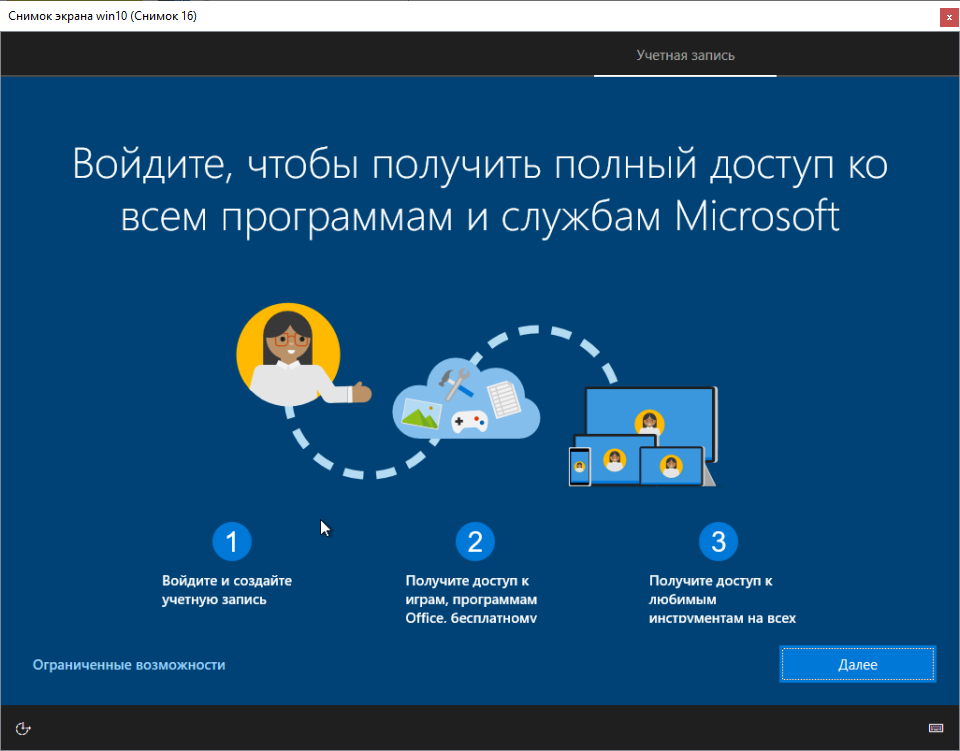960x751 pixels.
Task: Click the text "Получите доступ к играм, программам"
Action: (x=471, y=590)
